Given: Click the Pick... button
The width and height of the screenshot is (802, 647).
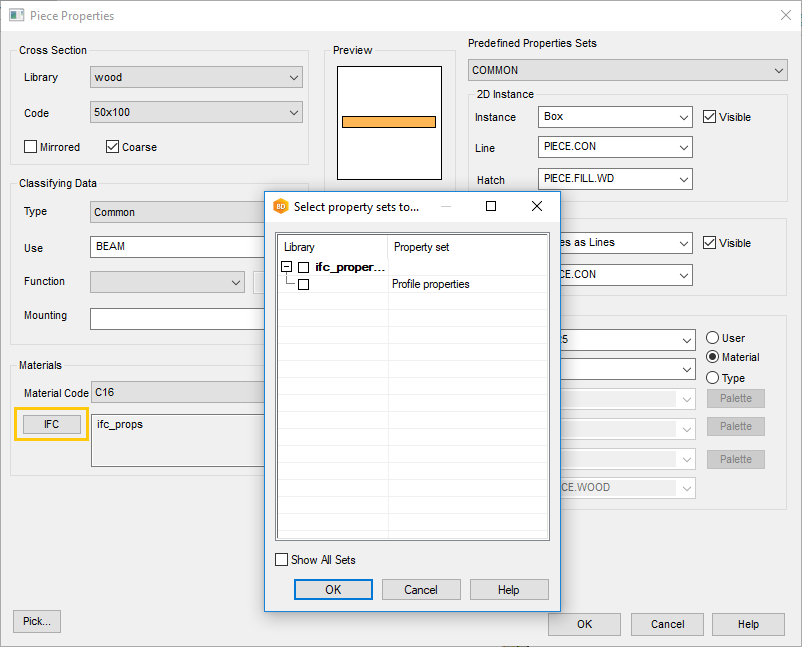Looking at the screenshot, I should pos(37,621).
